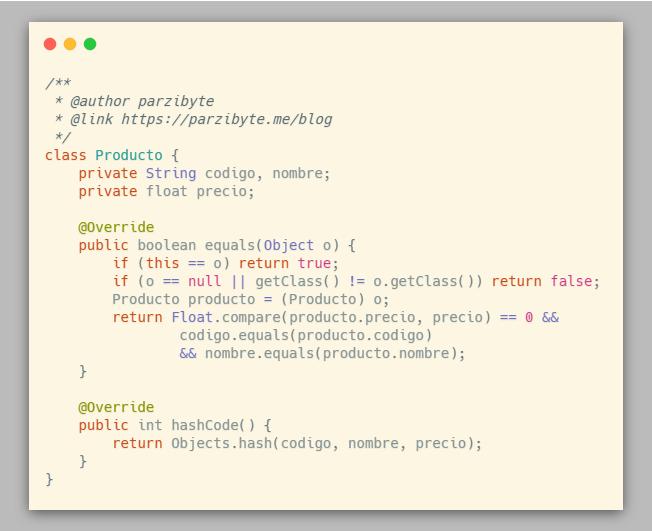
Task: Click the 'class' keyword
Action: pyautogui.click(x=65, y=155)
